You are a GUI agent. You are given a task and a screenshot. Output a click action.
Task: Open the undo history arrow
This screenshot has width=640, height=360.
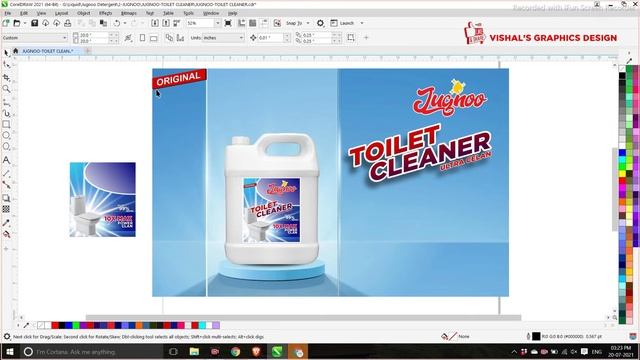coord(124,23)
